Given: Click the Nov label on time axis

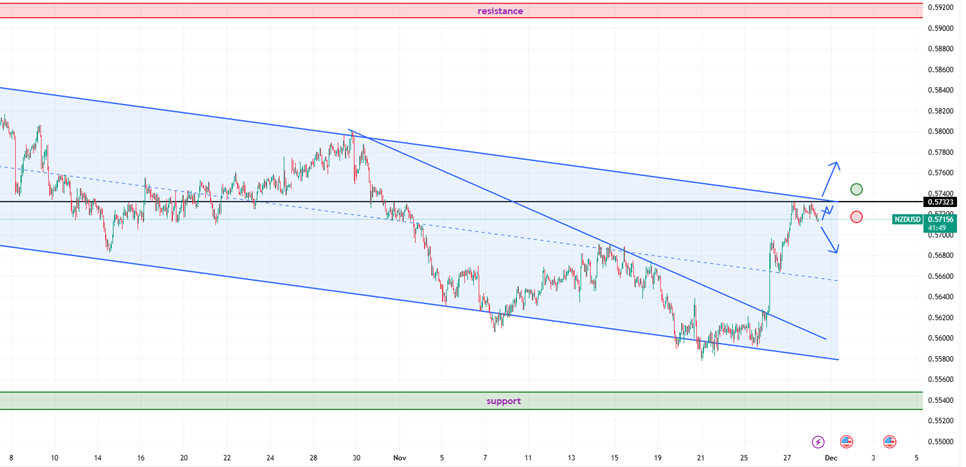Looking at the screenshot, I should pos(399,457).
